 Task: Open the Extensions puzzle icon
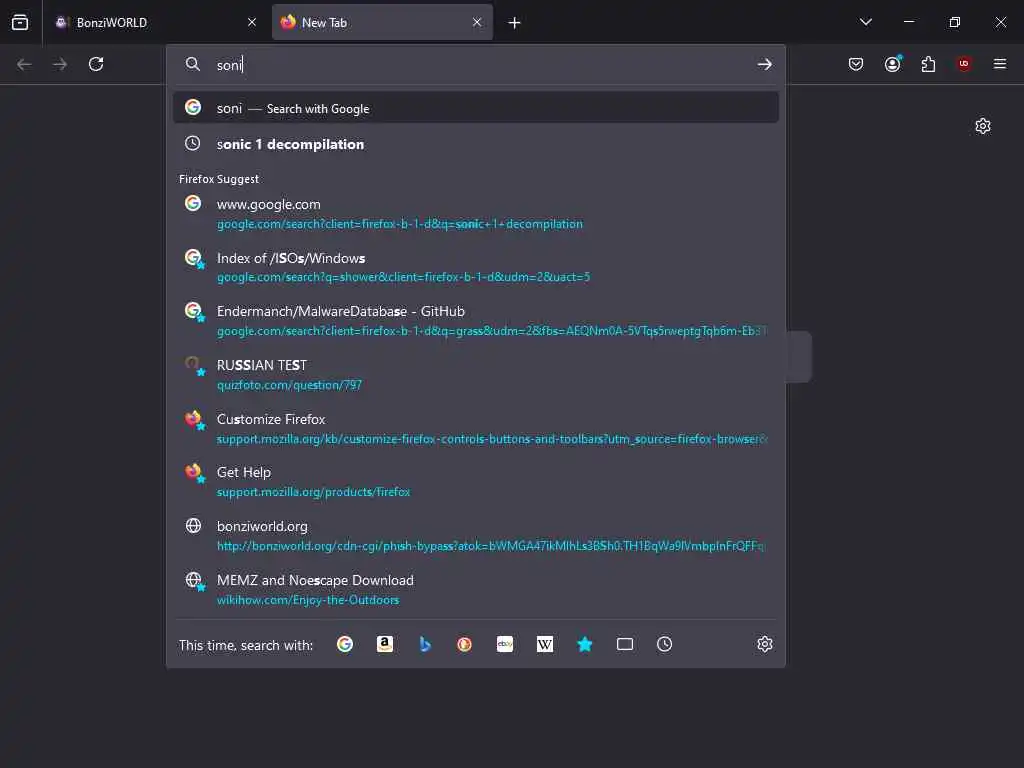click(x=928, y=64)
